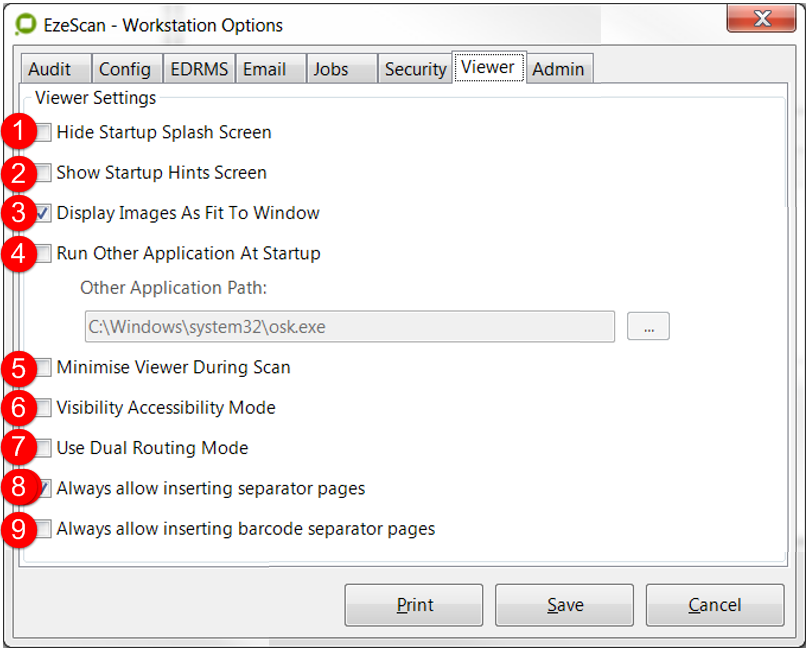
Task: Turn on Visibility Accessibility Mode
Action: coord(43,407)
